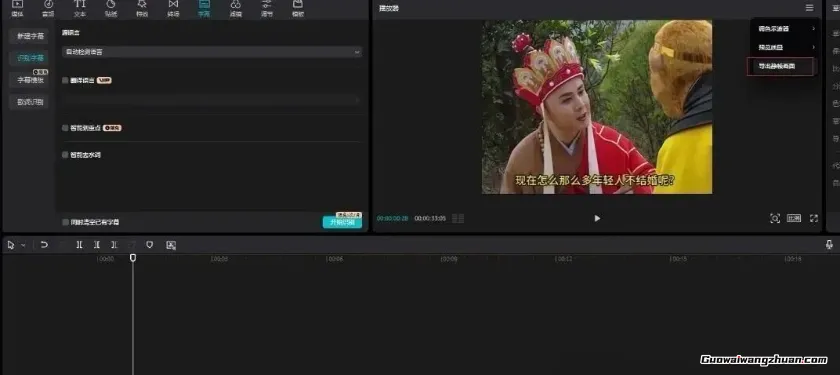Click the microphone record icon
This screenshot has width=840, height=375.
(x=829, y=245)
